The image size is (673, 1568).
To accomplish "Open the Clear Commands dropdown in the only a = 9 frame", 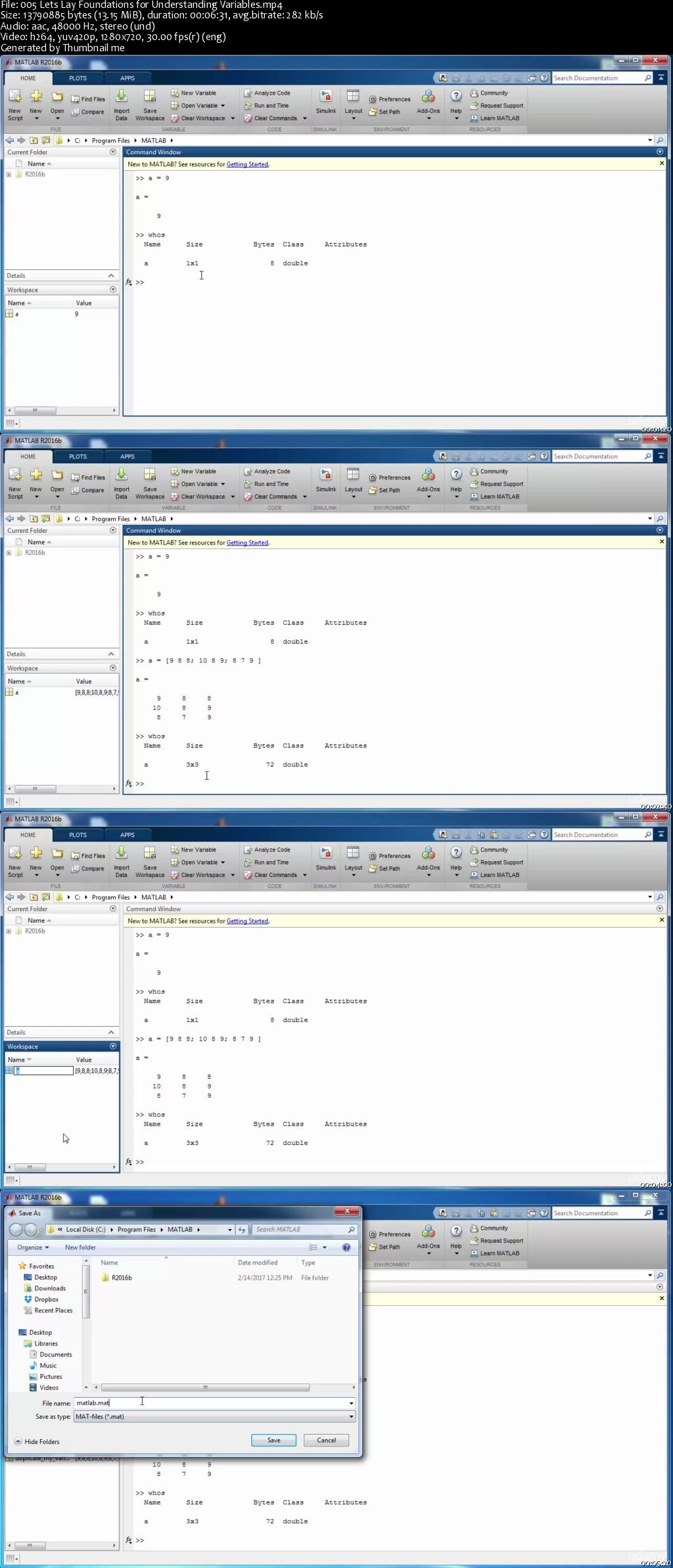I will 305,118.
